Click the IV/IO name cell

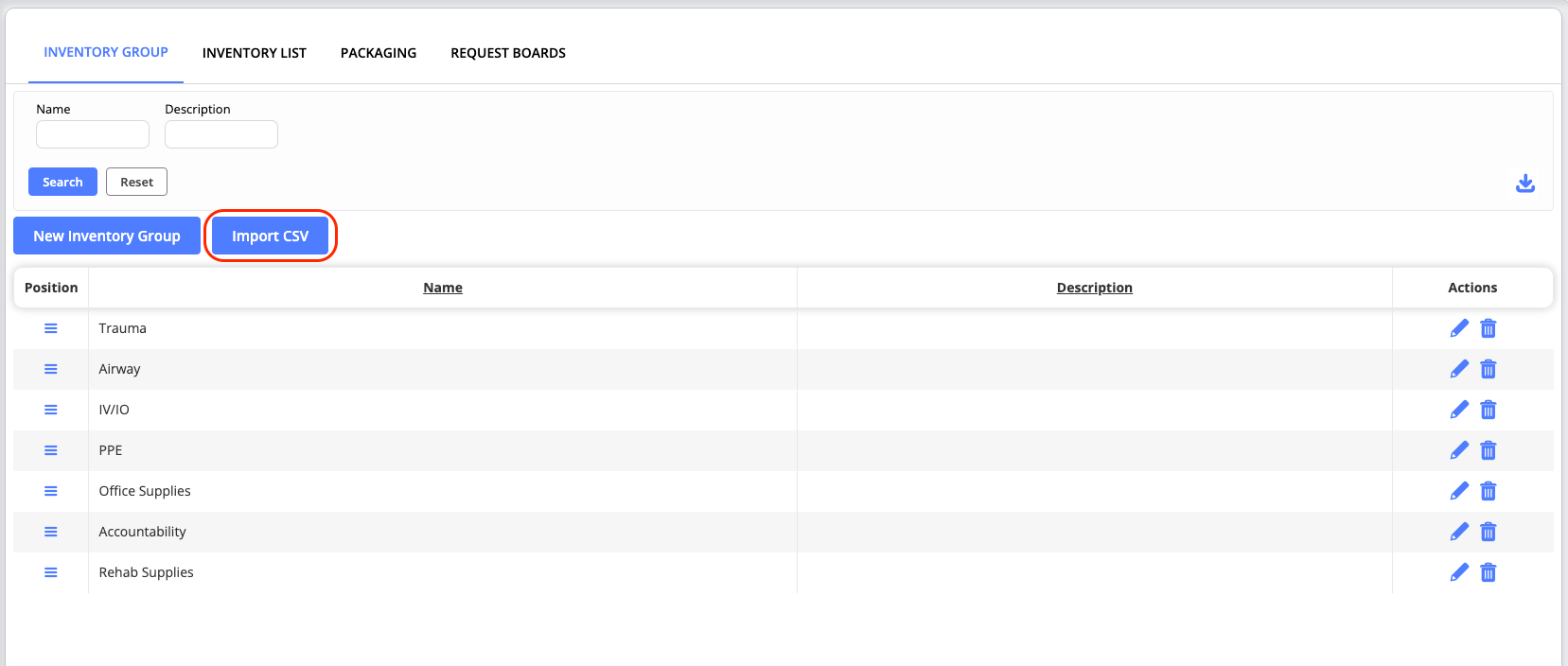[x=443, y=410]
